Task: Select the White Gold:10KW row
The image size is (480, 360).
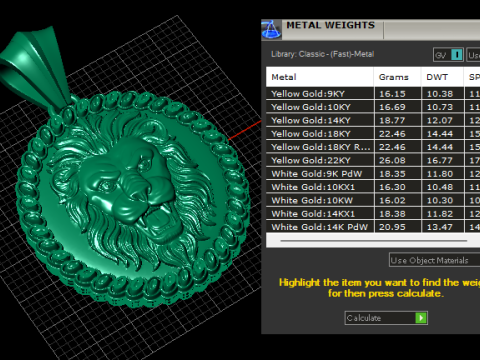Action: pos(373,200)
